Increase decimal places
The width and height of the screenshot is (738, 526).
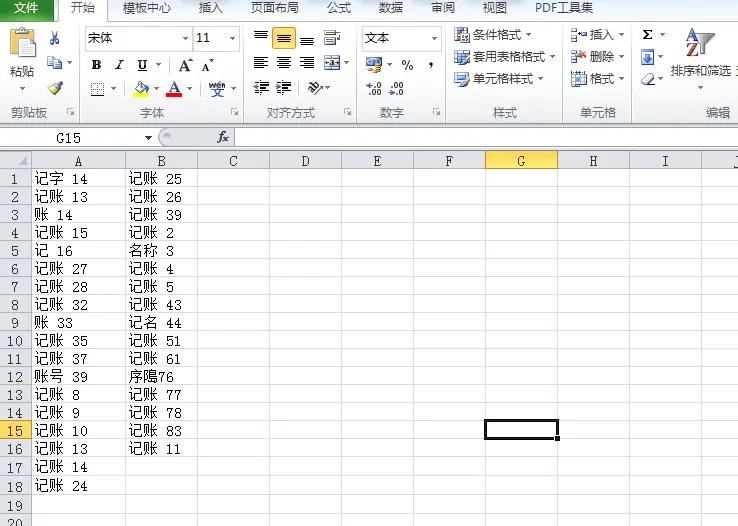374,88
